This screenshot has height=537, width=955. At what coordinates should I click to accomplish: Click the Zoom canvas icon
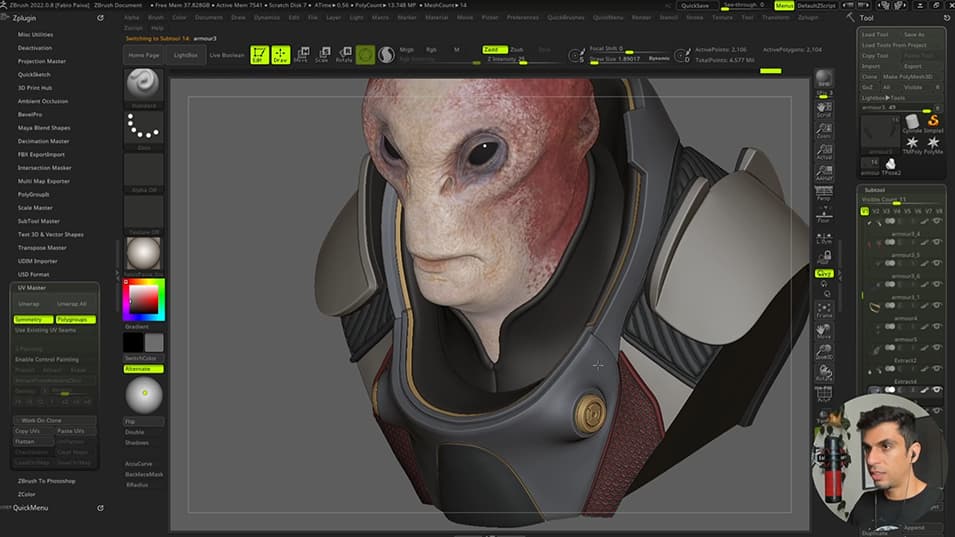[824, 130]
